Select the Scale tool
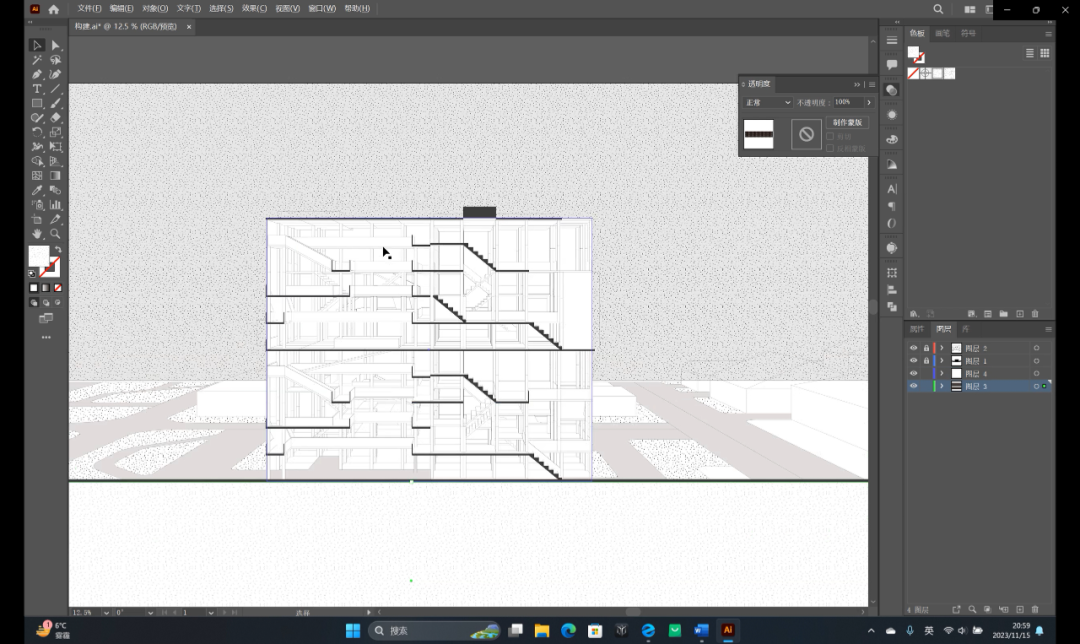This screenshot has width=1080, height=644. click(56, 132)
